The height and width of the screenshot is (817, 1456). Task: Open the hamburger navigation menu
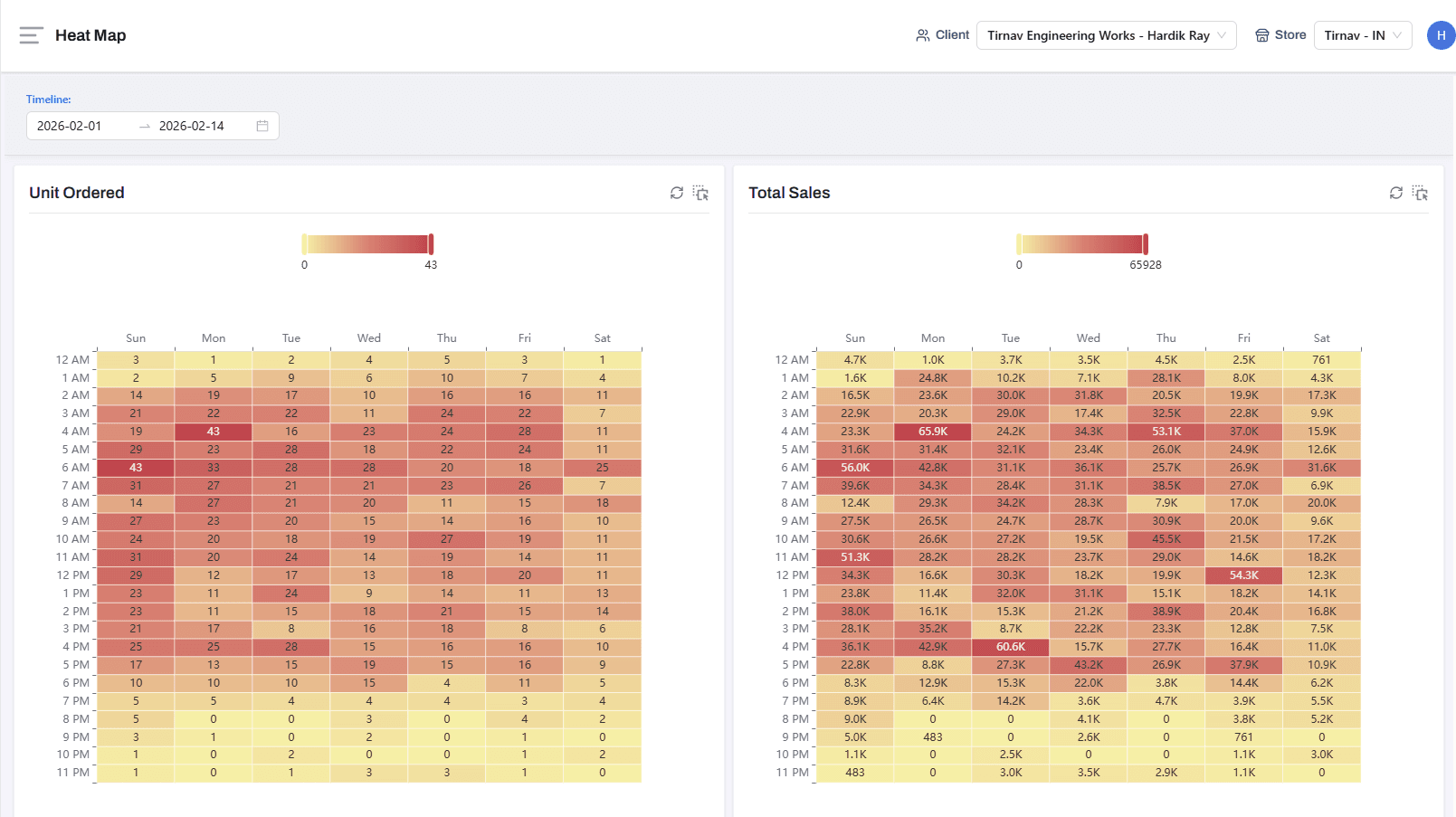[x=30, y=34]
